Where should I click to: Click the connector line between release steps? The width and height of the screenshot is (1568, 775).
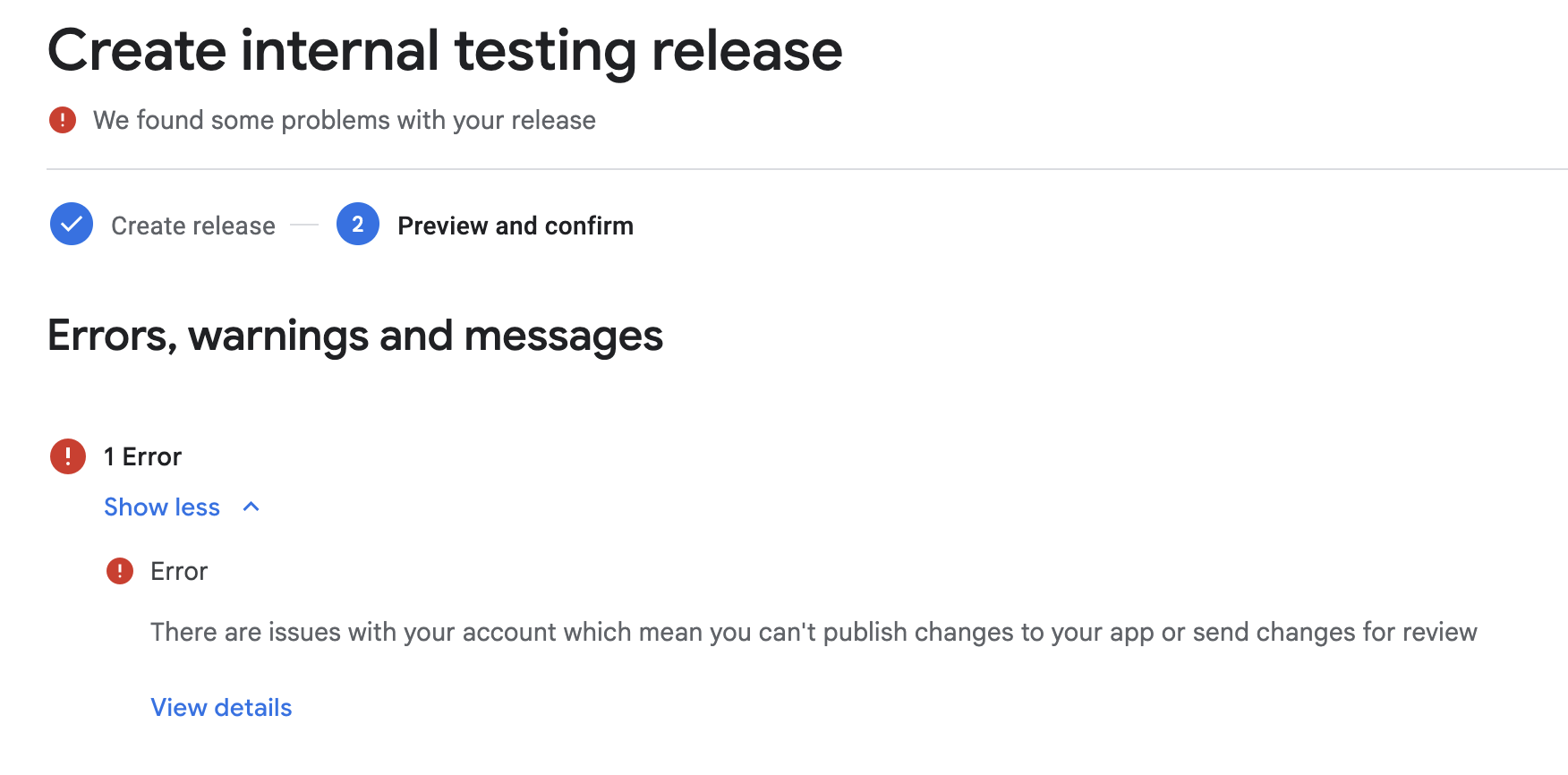[x=304, y=225]
